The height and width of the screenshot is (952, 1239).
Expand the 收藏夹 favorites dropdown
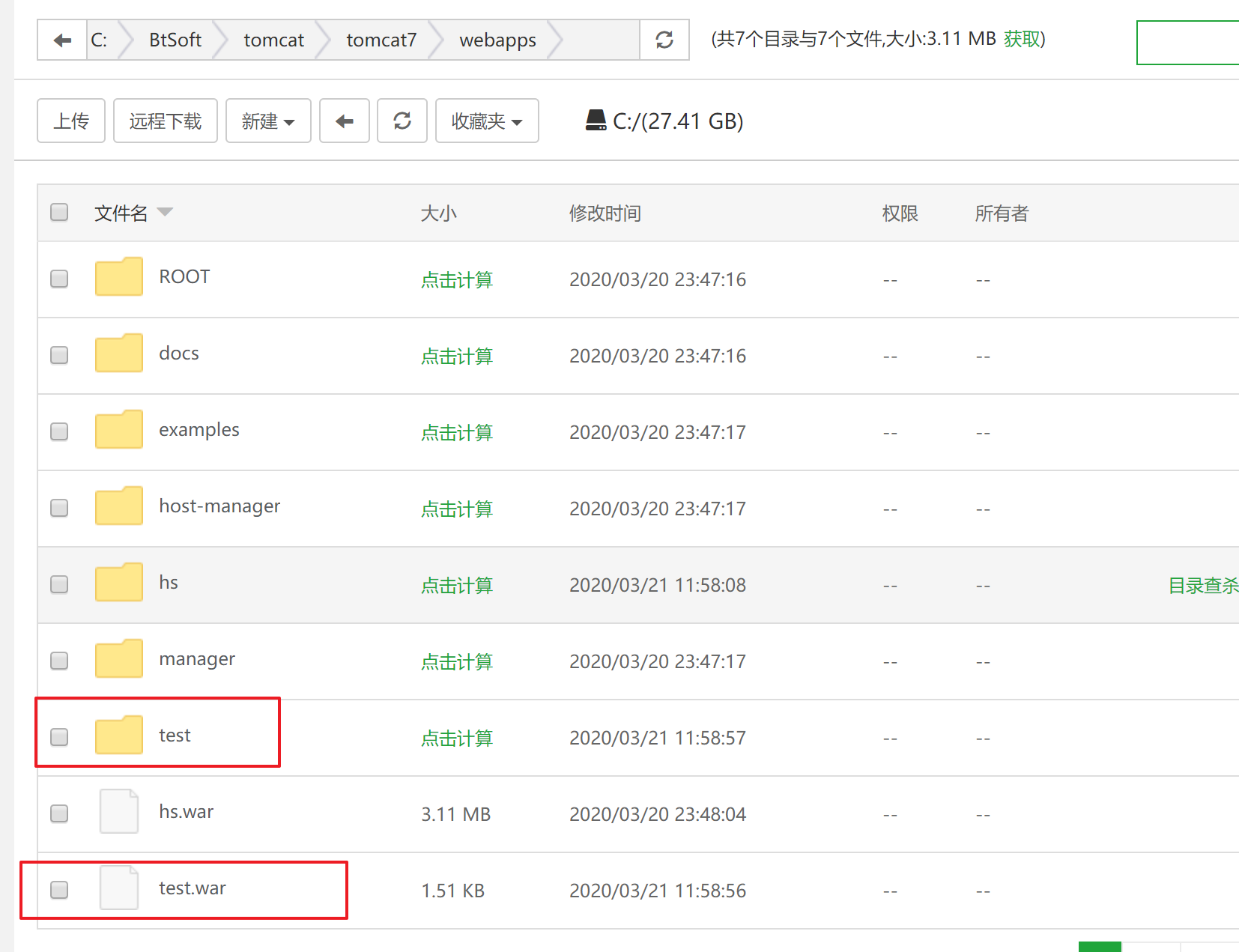[487, 121]
